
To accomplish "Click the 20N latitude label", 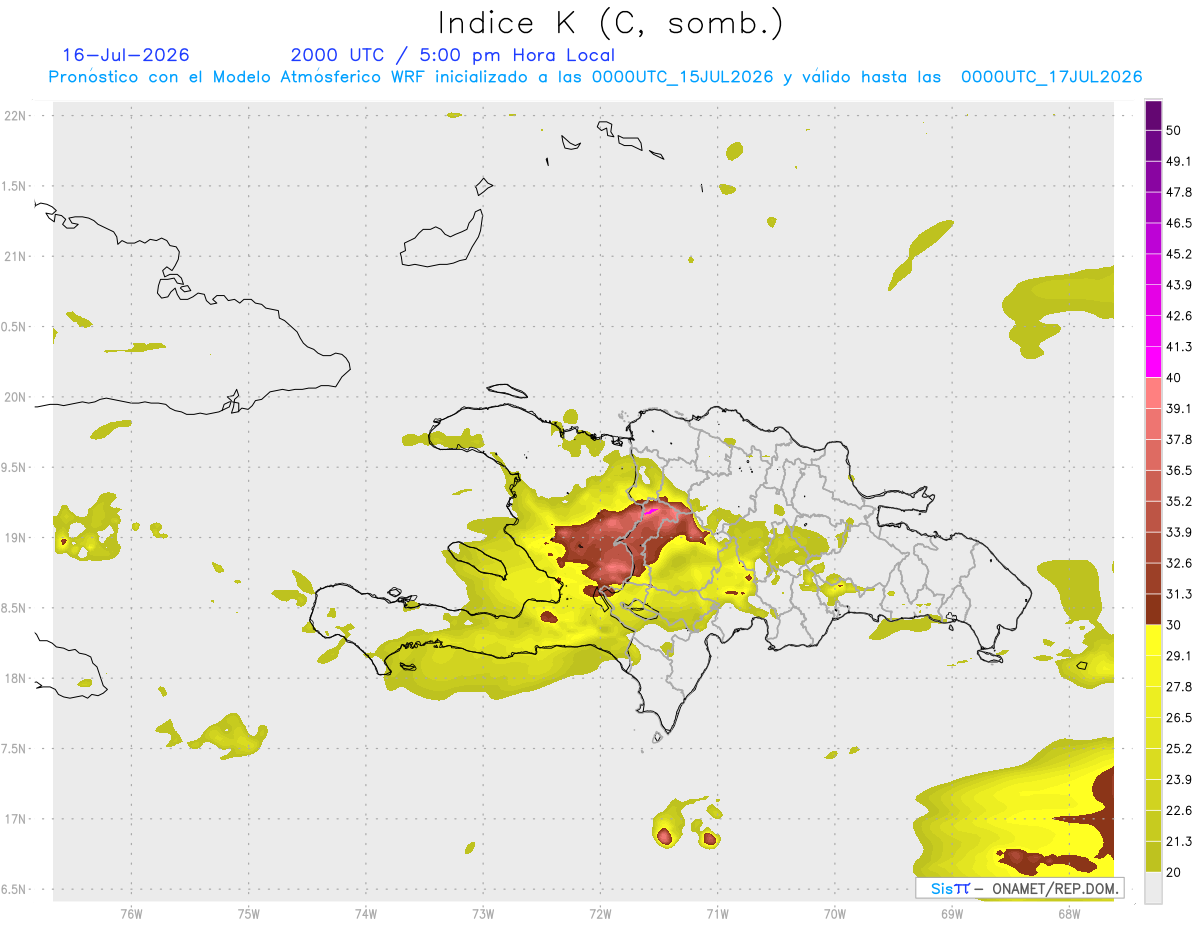I will coord(17,397).
